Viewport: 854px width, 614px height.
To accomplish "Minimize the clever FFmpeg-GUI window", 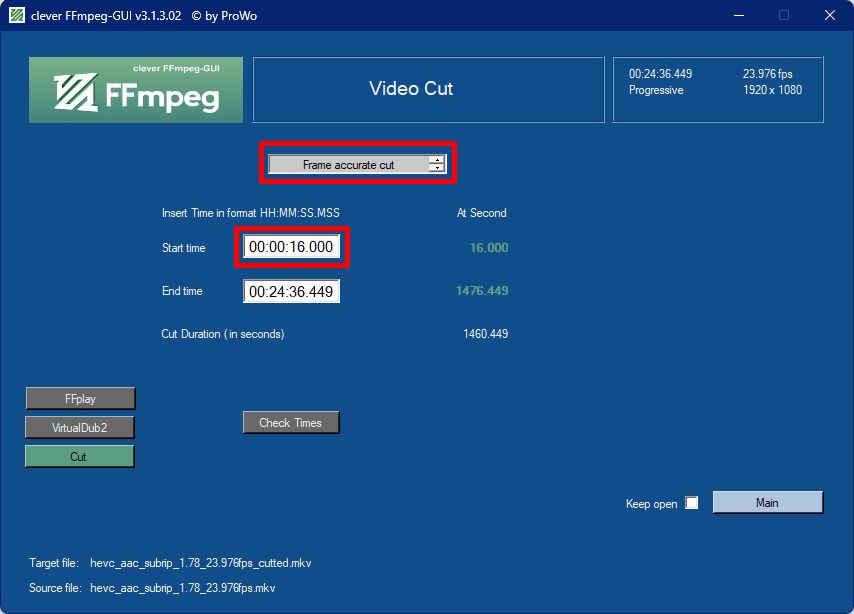I will (x=739, y=15).
